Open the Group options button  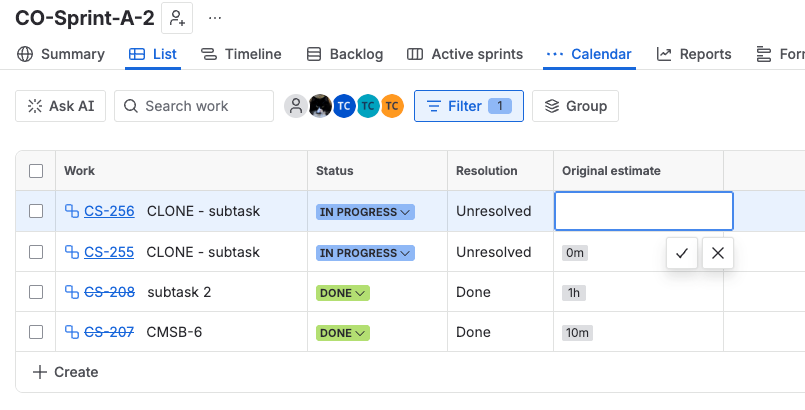tap(575, 106)
